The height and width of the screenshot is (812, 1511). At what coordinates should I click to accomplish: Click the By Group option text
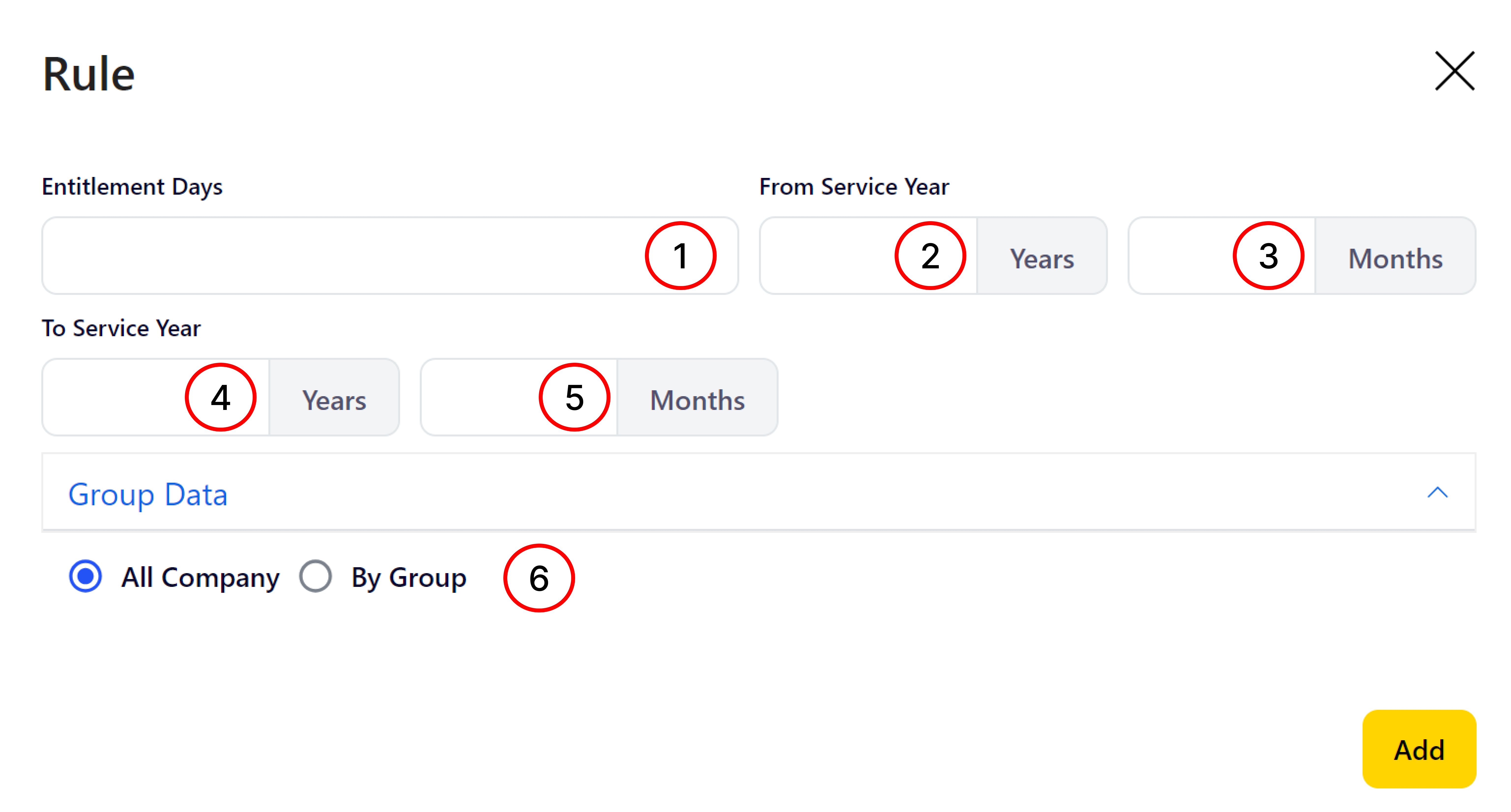tap(409, 578)
